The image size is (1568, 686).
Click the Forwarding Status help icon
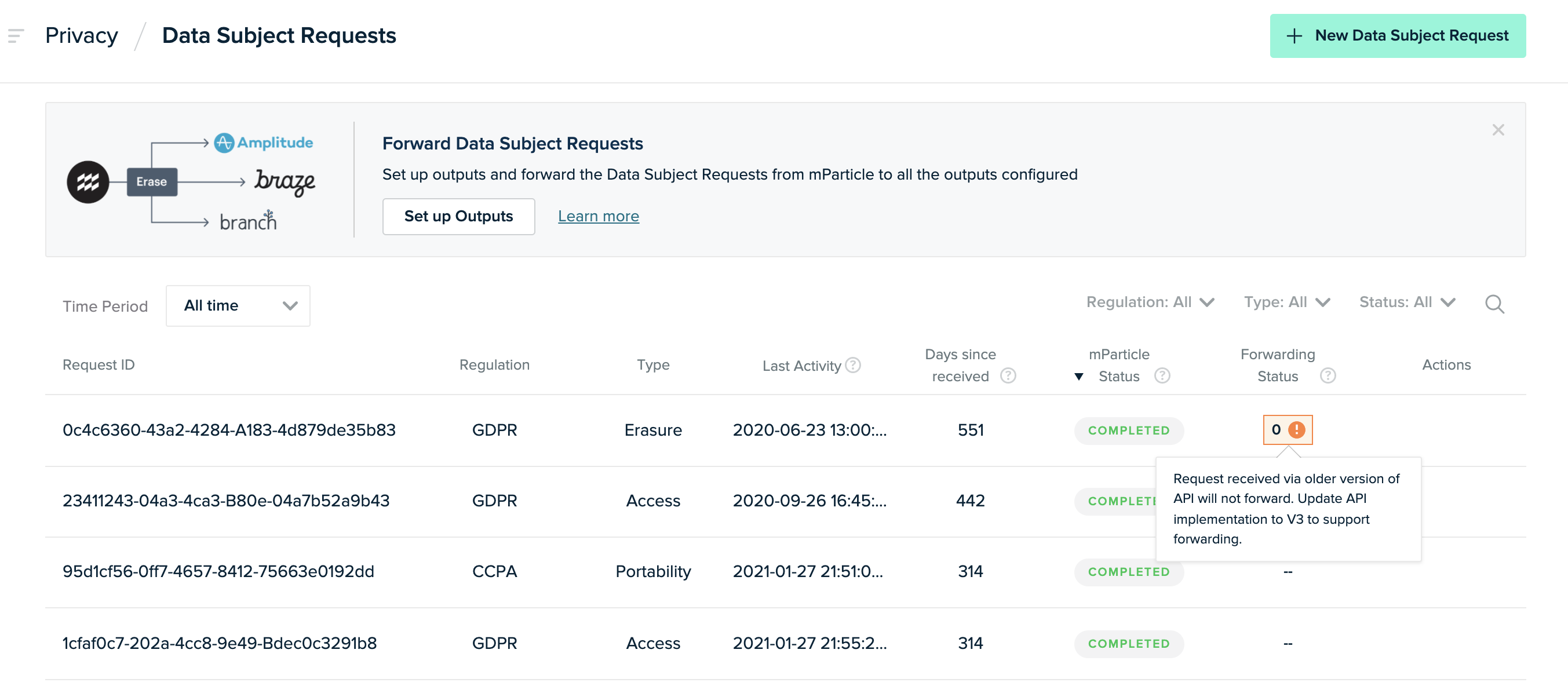pos(1328,375)
